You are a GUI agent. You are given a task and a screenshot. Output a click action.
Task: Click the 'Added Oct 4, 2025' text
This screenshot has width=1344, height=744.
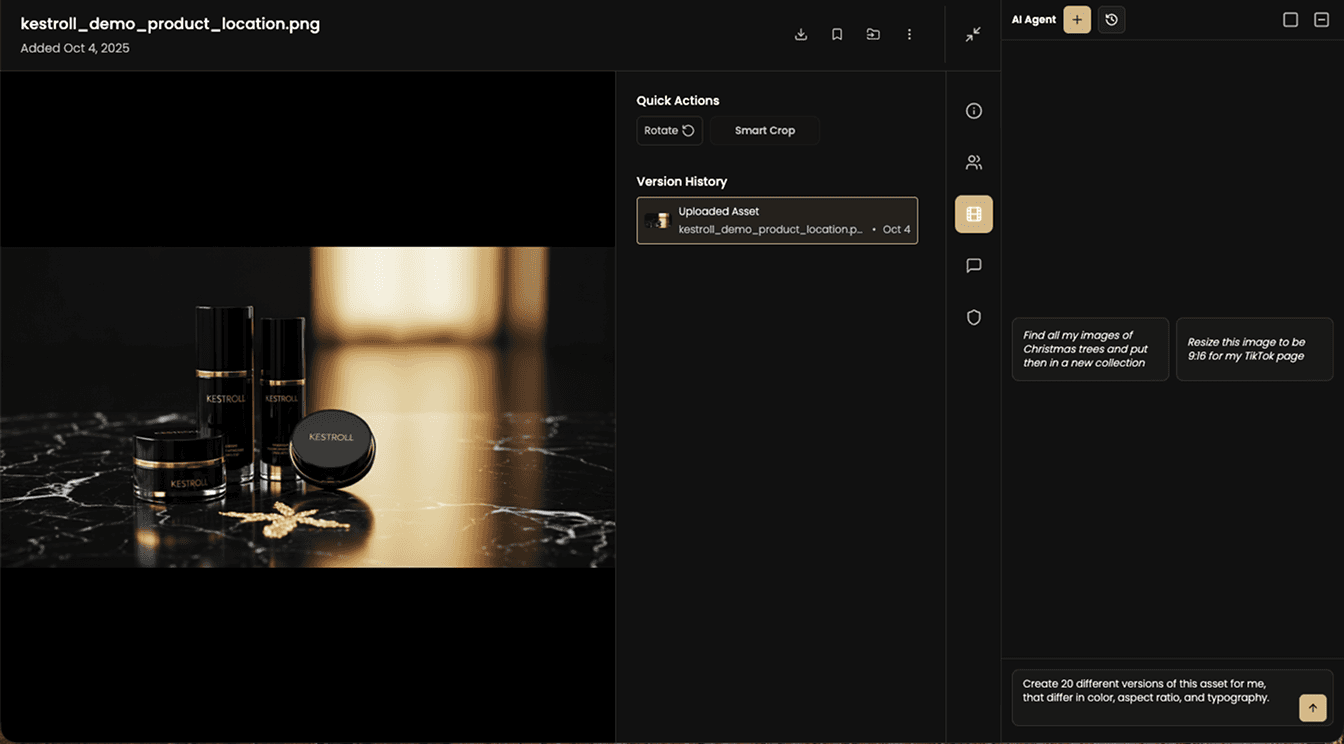(x=75, y=48)
